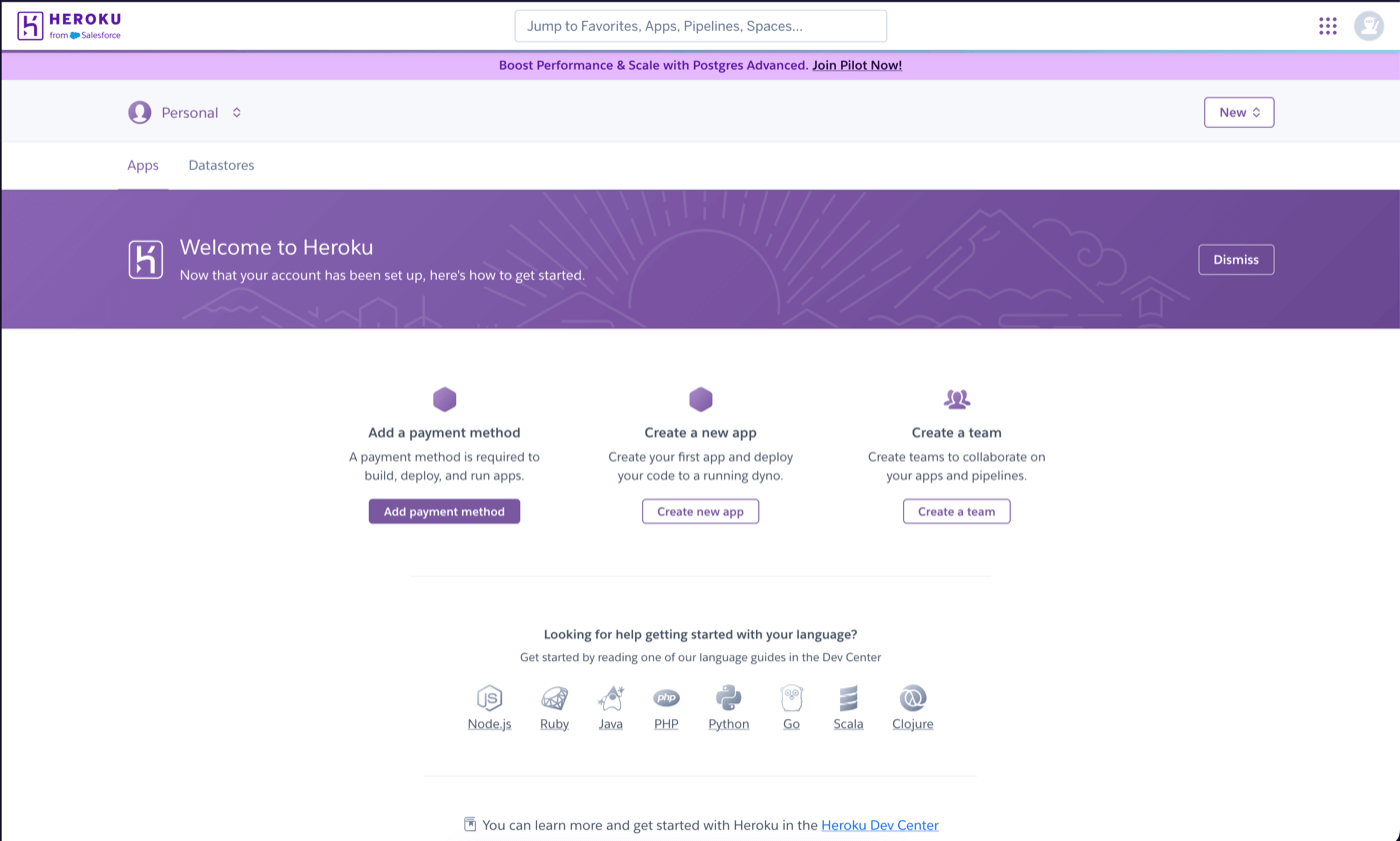1400x841 pixels.
Task: Open the Node.js language guide
Action: pos(489,707)
